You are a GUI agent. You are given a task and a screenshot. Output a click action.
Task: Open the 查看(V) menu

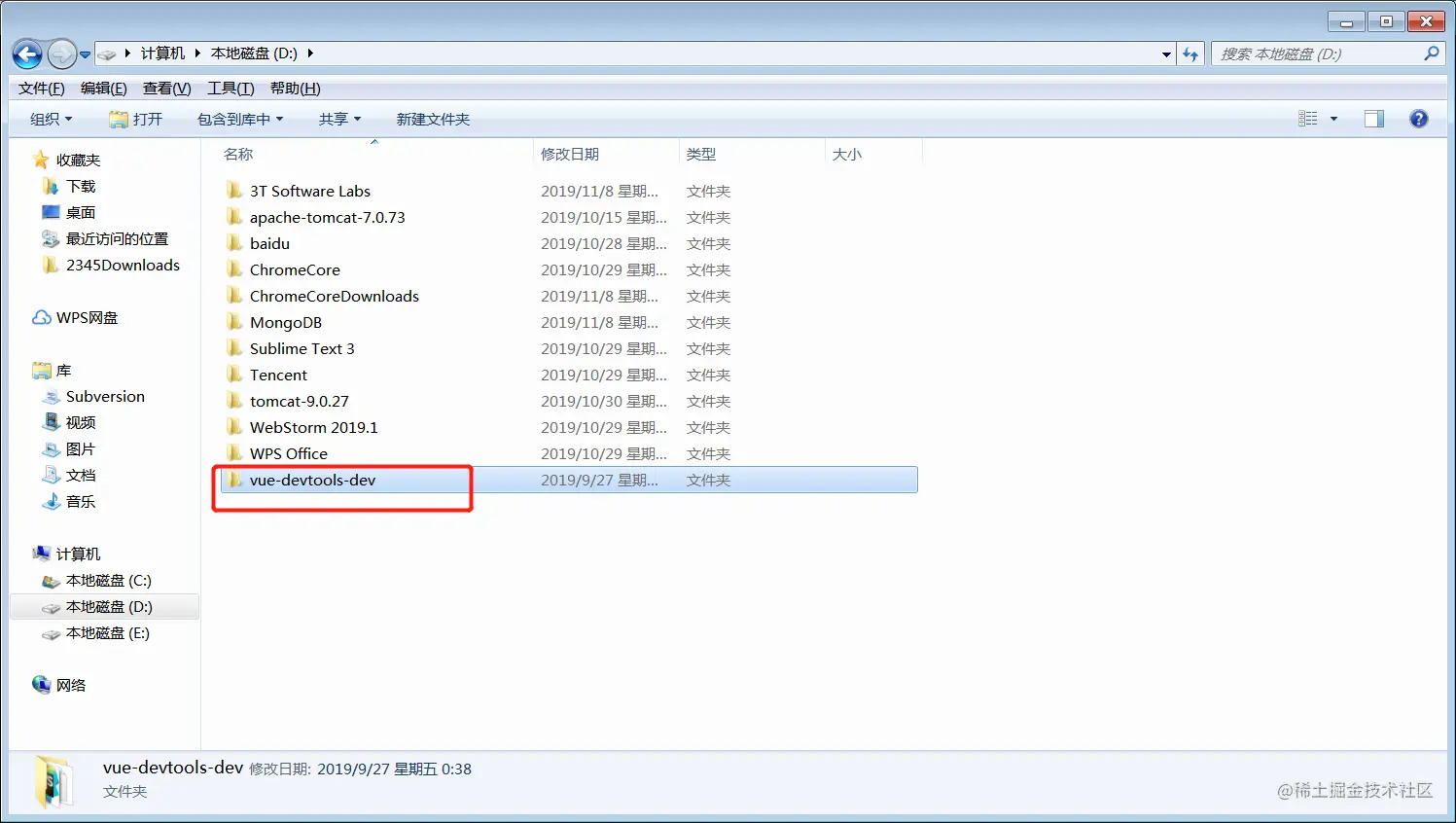(x=167, y=89)
